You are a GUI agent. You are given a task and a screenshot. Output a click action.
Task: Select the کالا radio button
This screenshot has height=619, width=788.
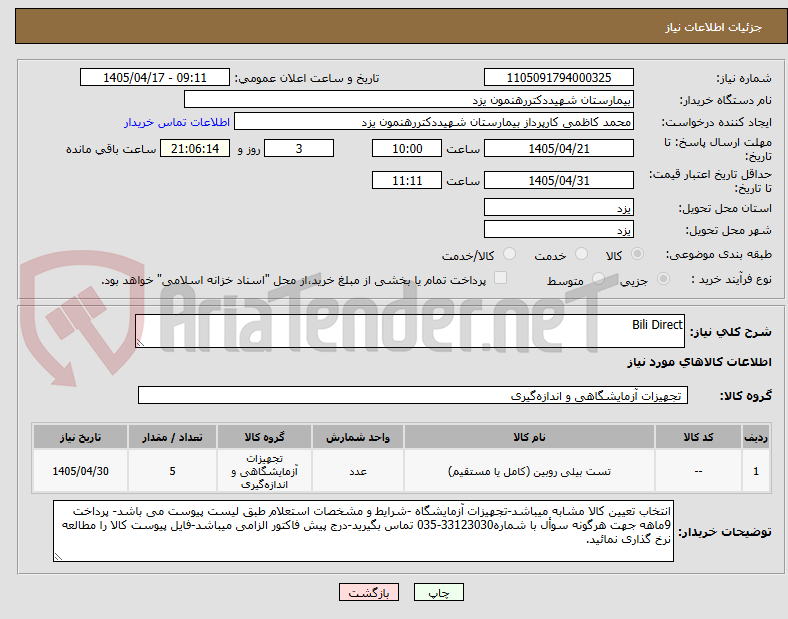pos(637,254)
